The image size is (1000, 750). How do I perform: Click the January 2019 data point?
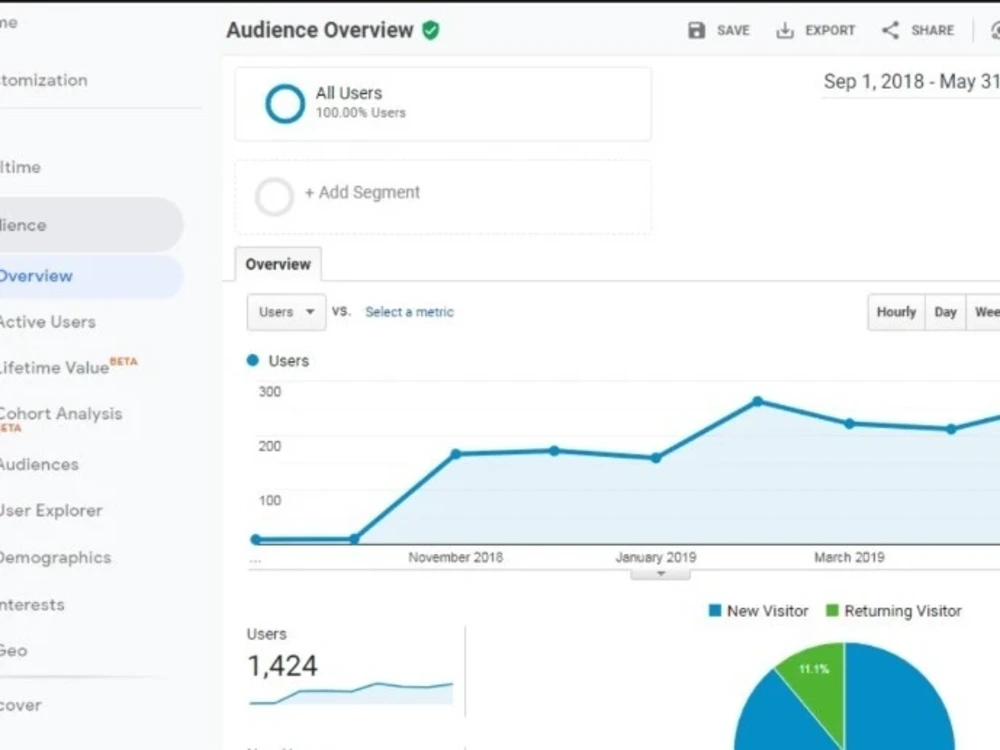pyautogui.click(x=656, y=458)
